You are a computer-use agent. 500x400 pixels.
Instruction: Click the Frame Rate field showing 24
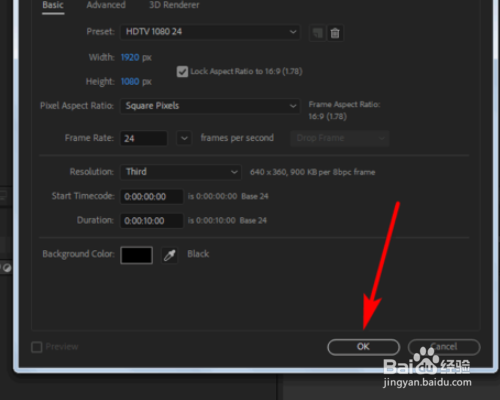click(x=144, y=138)
